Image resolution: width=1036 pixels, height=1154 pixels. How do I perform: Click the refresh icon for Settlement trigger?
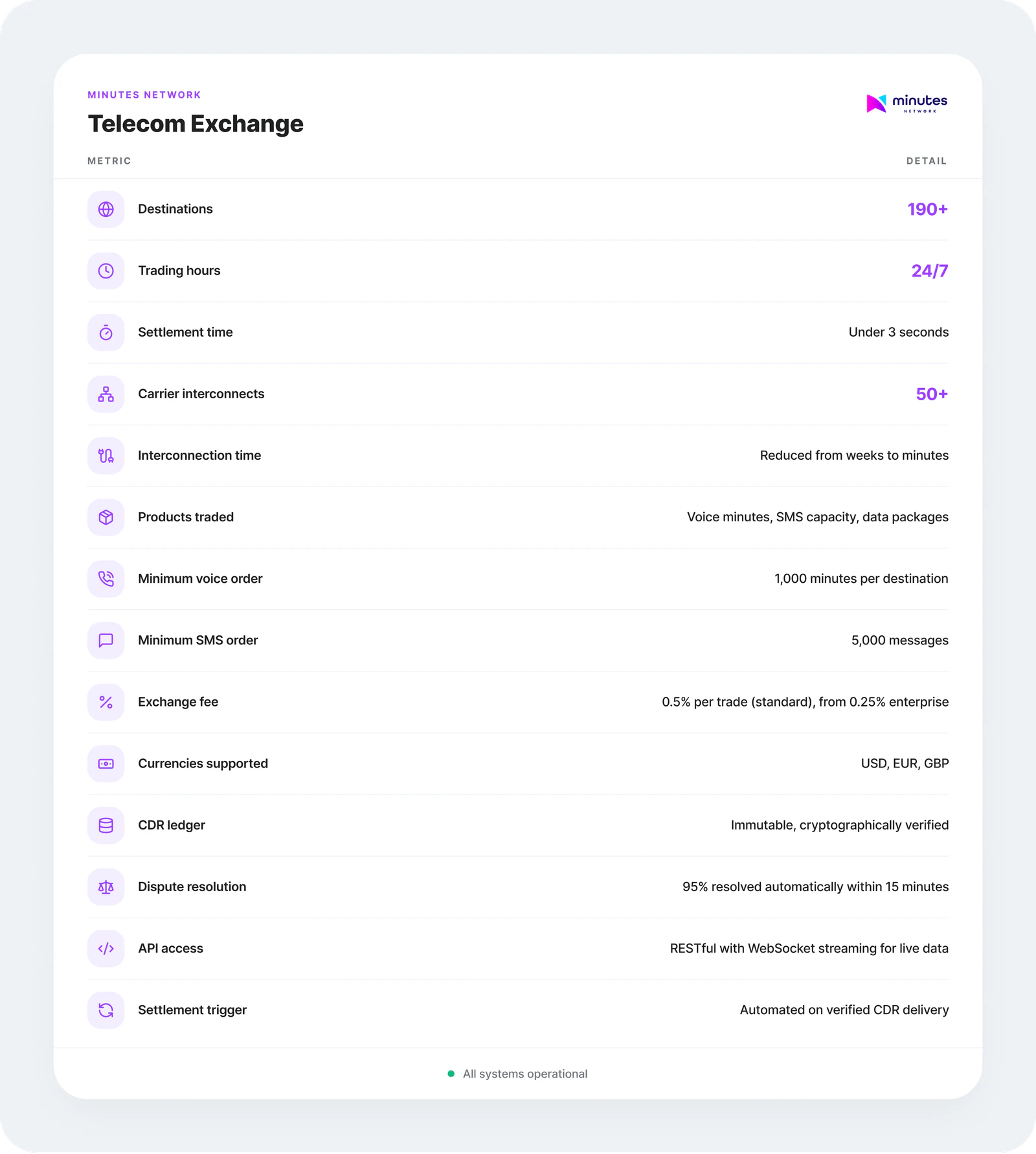point(106,1010)
